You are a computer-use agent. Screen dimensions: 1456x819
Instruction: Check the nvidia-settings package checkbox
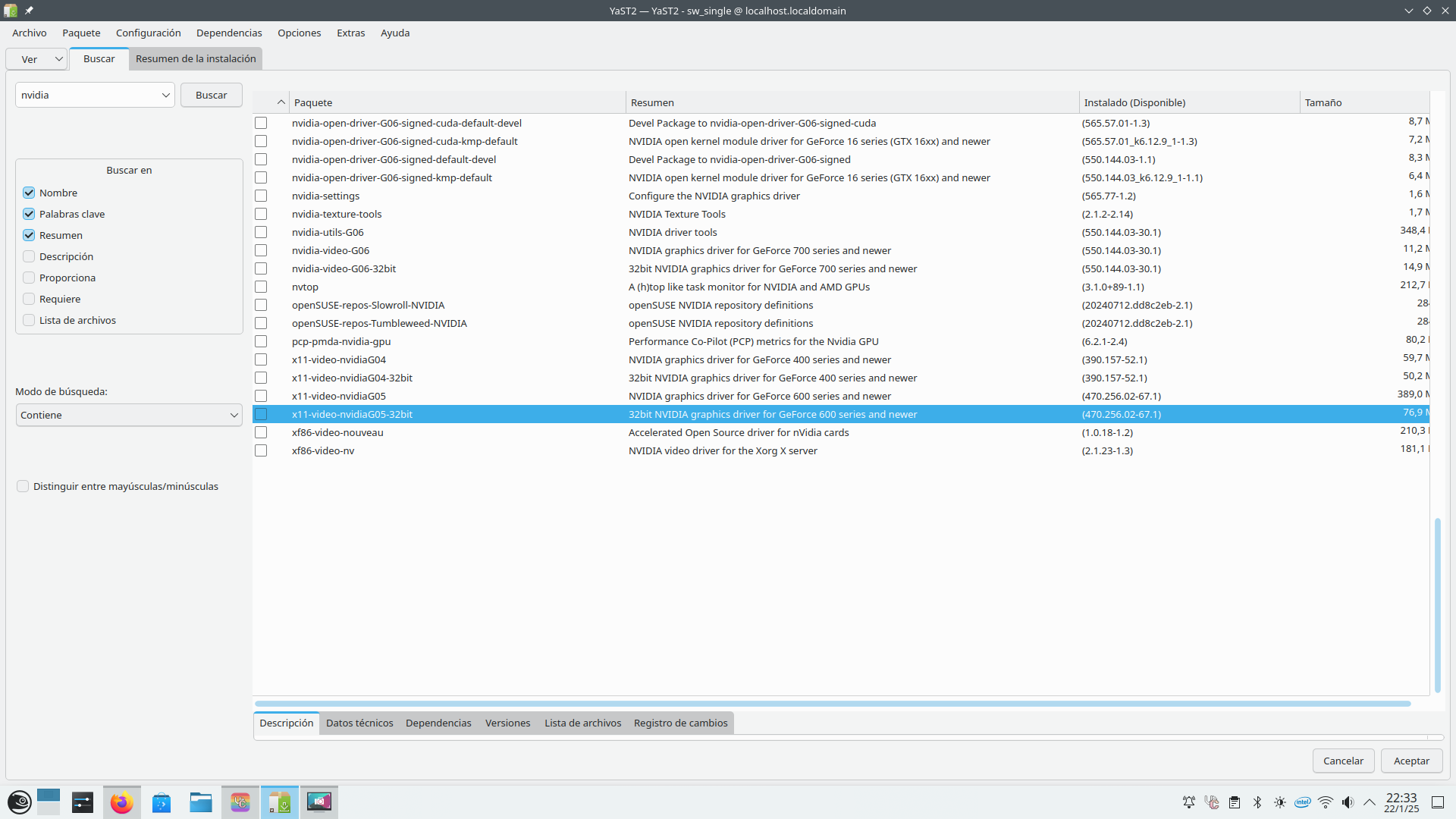click(x=261, y=196)
